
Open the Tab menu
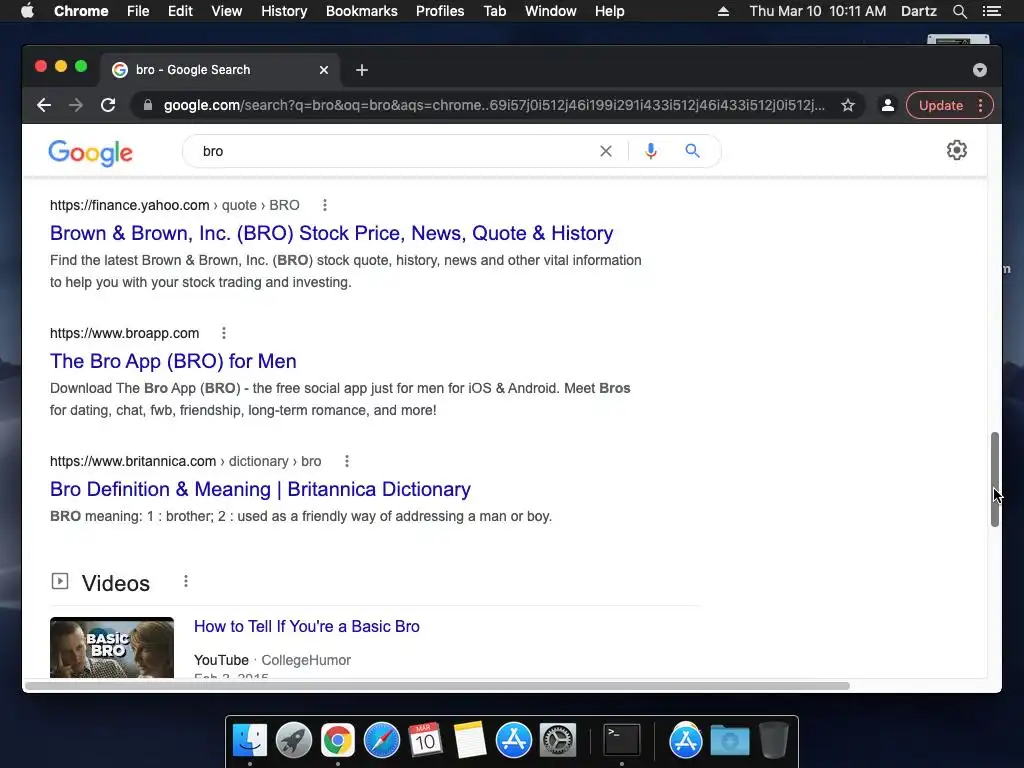point(494,11)
